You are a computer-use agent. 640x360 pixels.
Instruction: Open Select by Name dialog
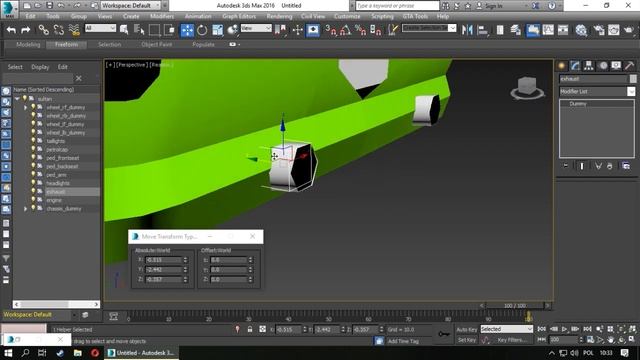(139, 30)
